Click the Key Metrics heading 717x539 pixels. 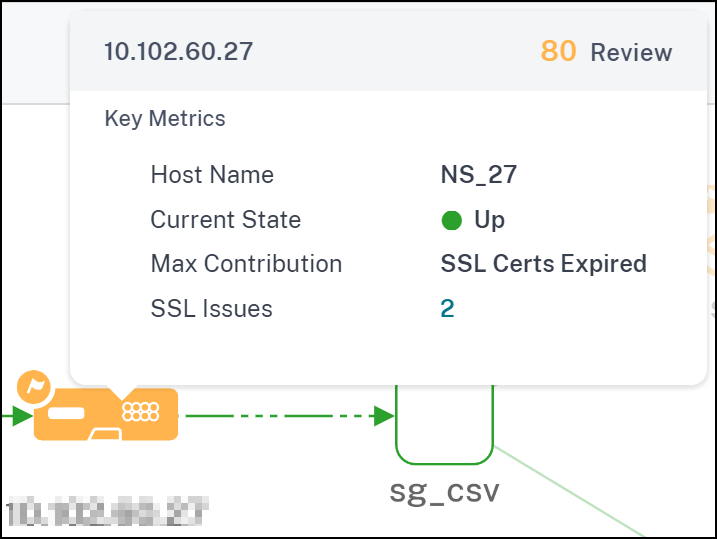tap(165, 119)
